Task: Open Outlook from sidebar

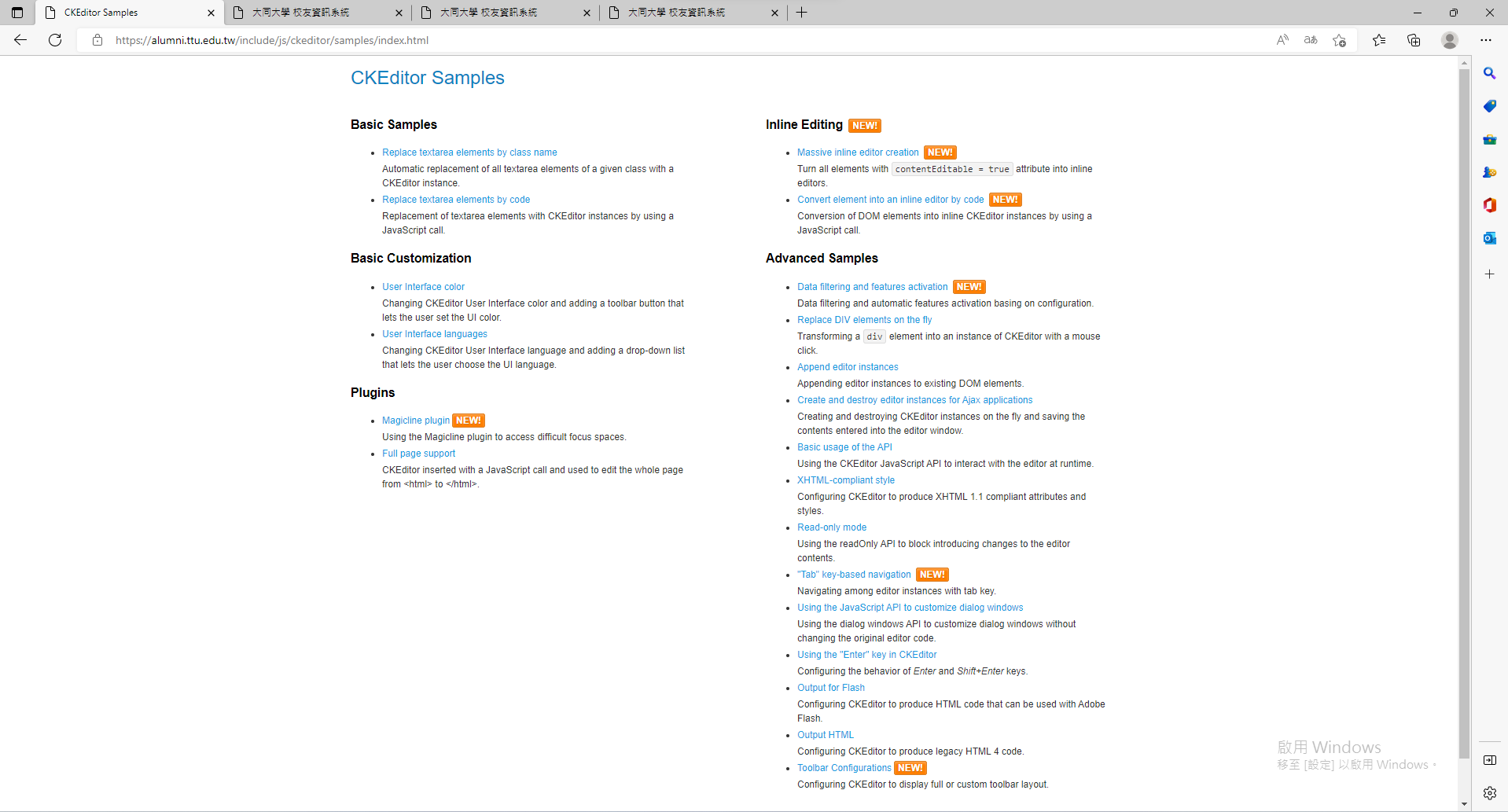Action: click(1490, 238)
